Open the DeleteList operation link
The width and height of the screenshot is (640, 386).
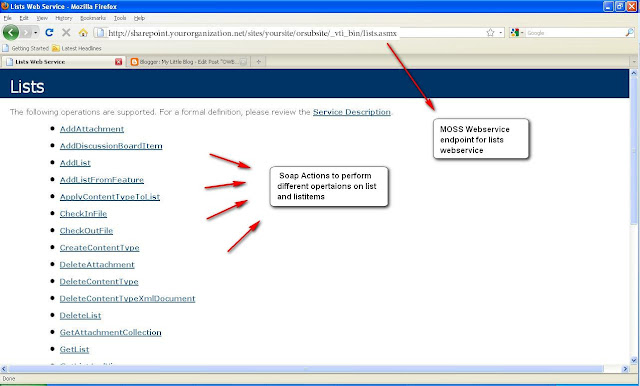[80, 315]
